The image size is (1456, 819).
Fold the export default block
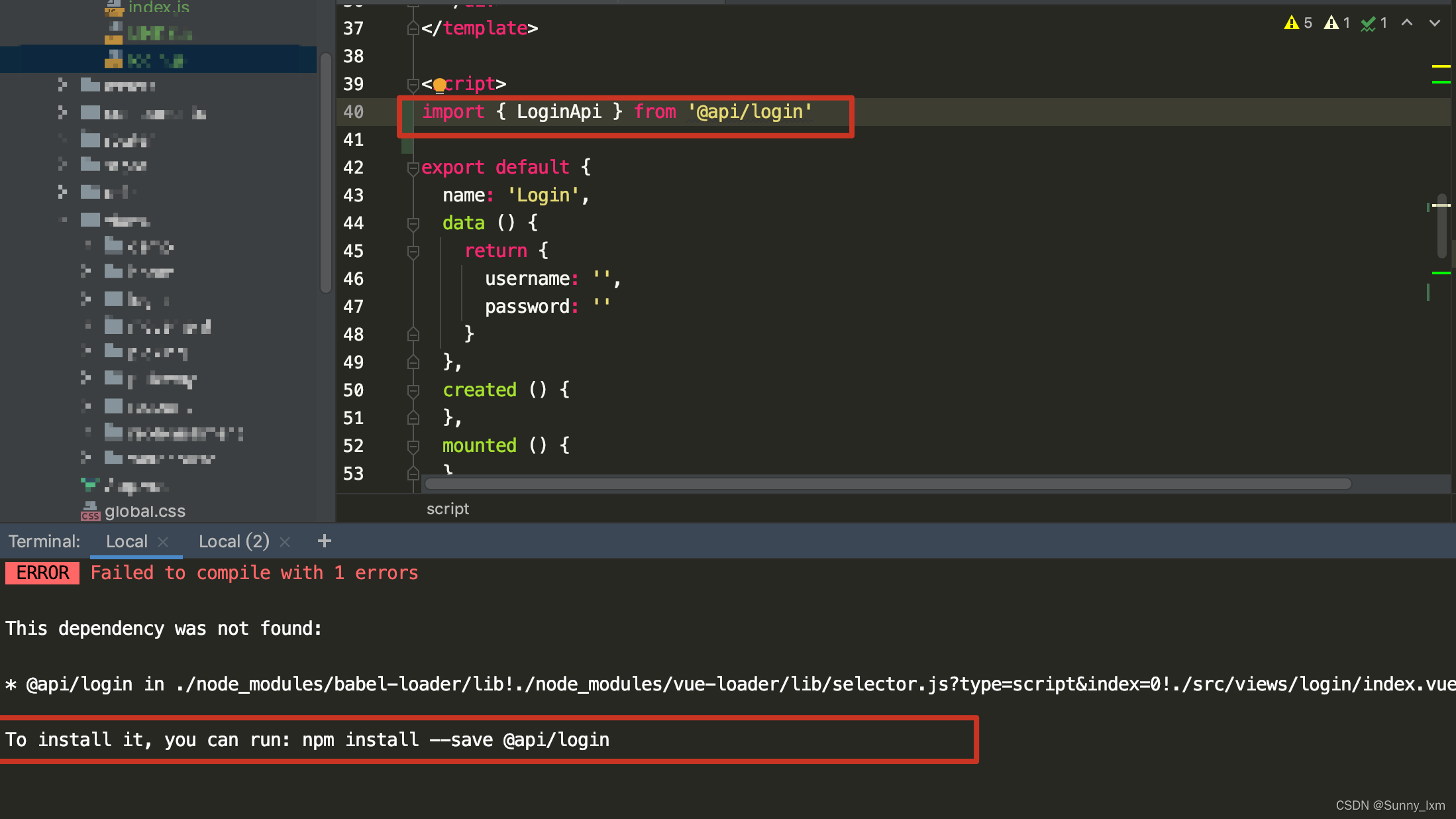[x=413, y=168]
